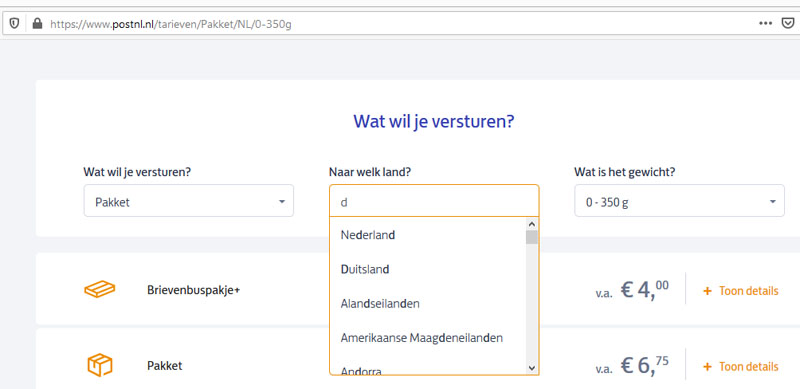Click the orange Pakket box icon
The width and height of the screenshot is (800, 389).
pos(99,366)
